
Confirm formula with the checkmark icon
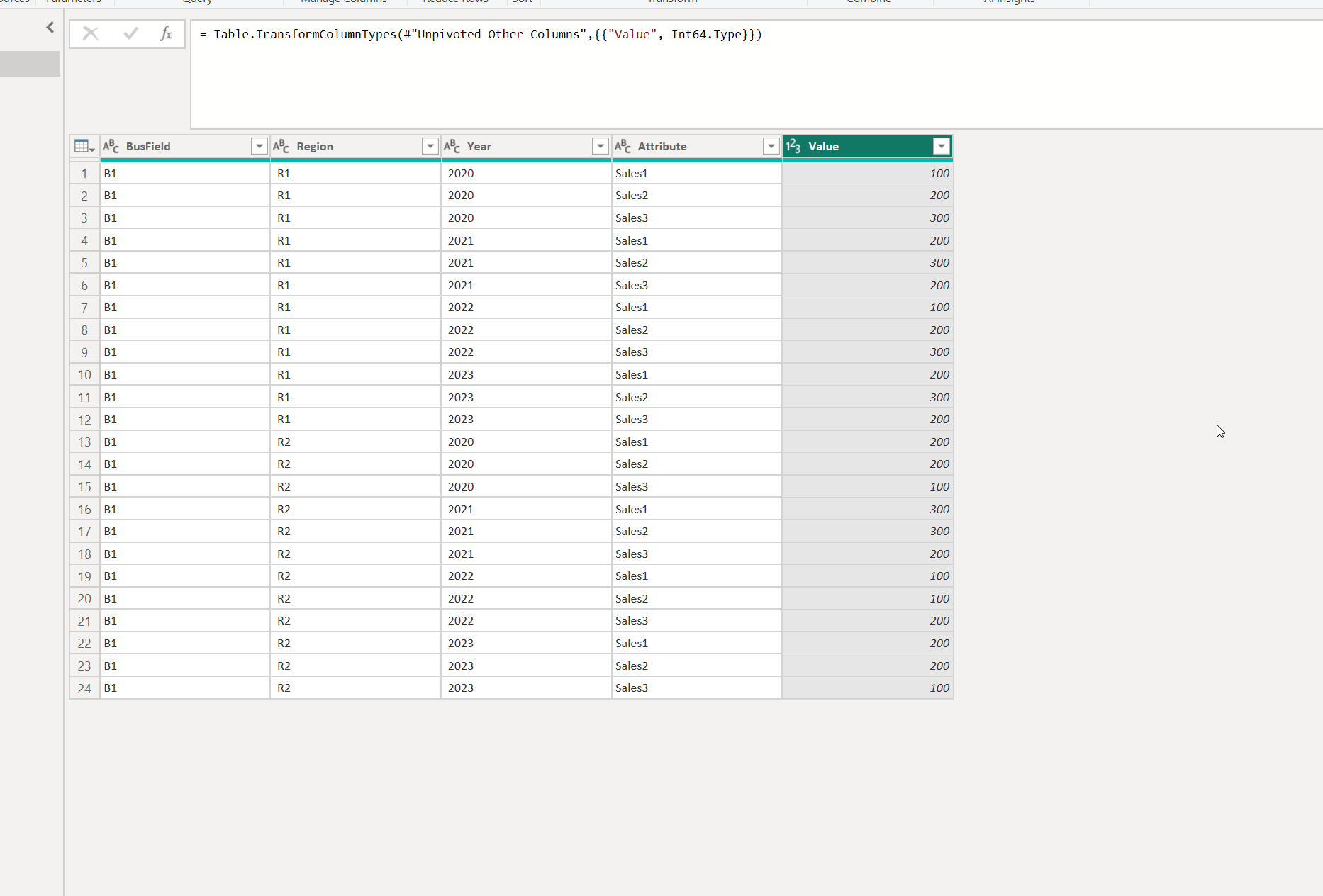pos(130,33)
